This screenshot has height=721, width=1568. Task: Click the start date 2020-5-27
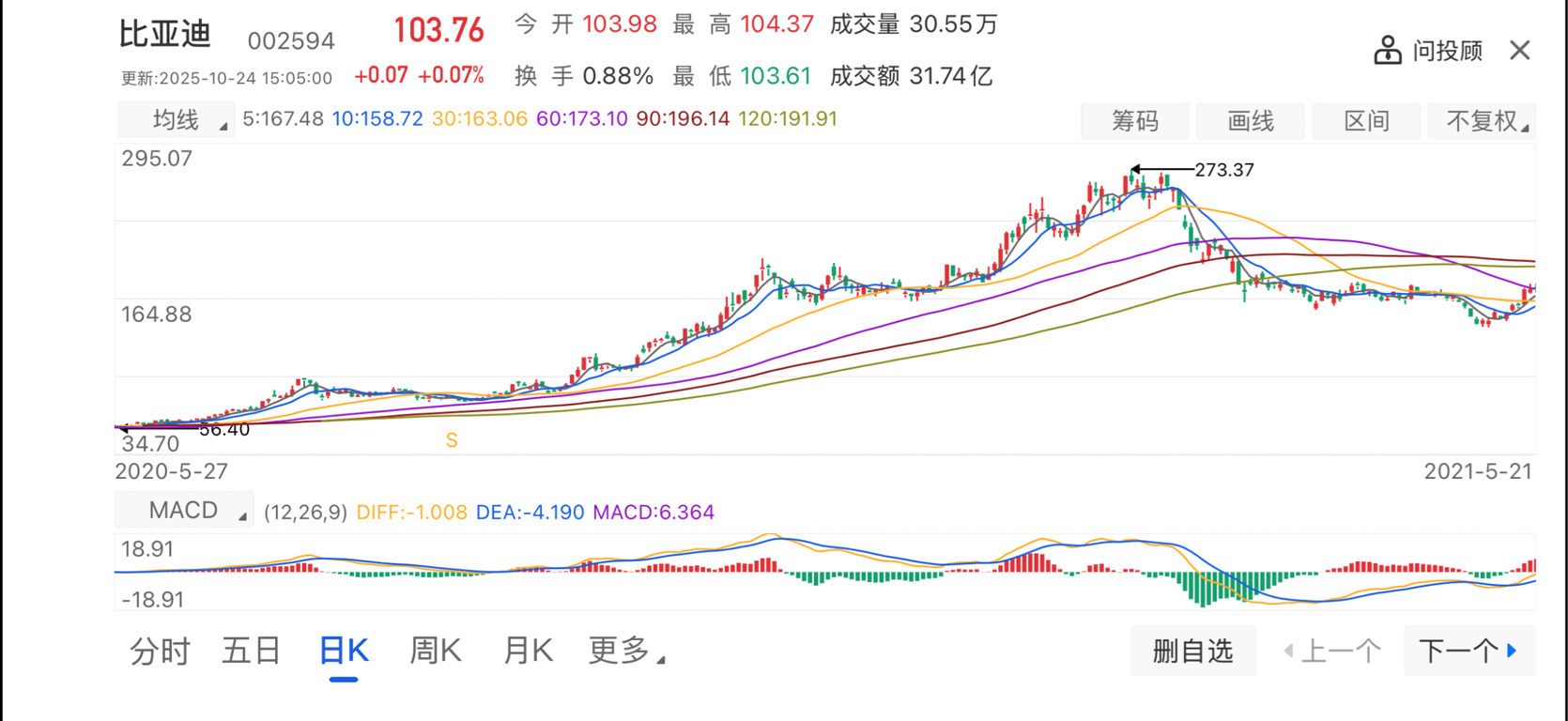[172, 471]
